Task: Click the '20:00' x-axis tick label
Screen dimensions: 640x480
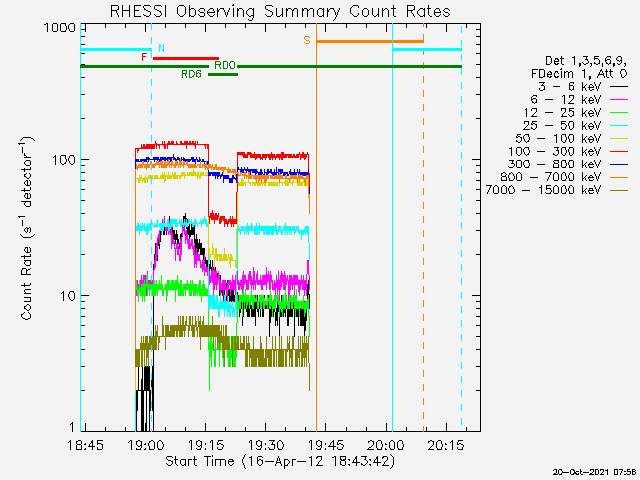Action: (x=386, y=445)
